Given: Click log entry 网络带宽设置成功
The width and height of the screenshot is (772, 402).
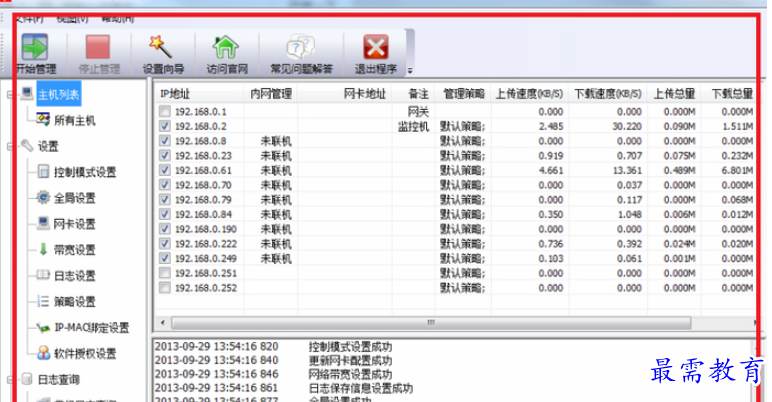Looking at the screenshot, I should click(350, 374).
